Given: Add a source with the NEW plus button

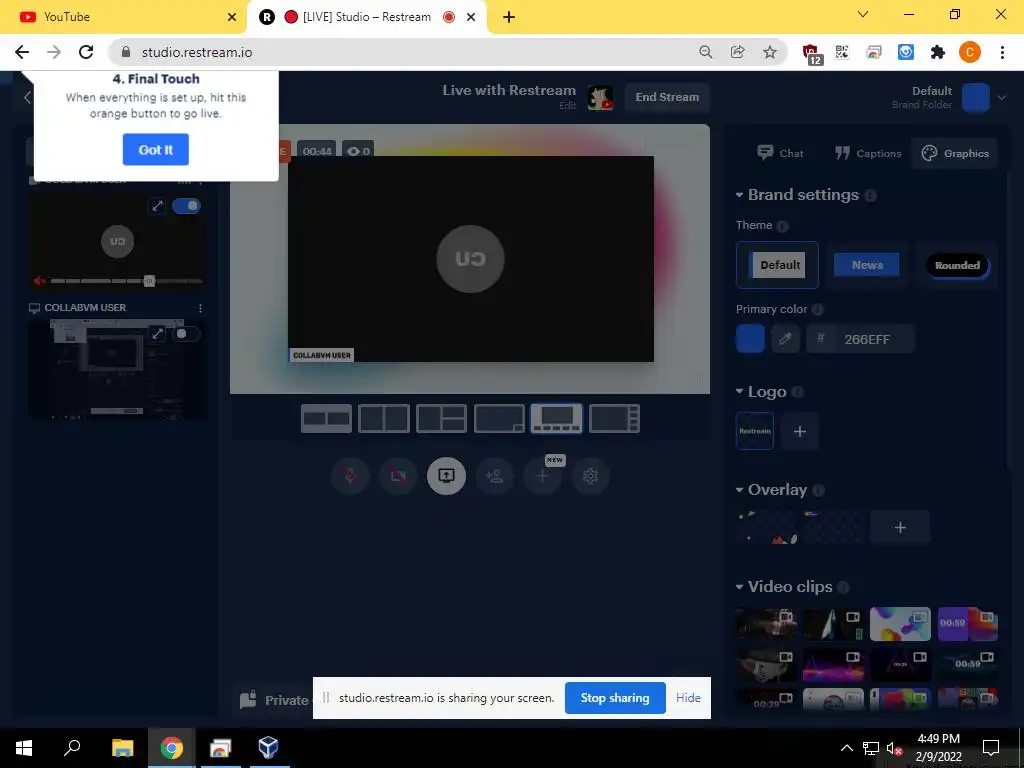Looking at the screenshot, I should pyautogui.click(x=542, y=476).
